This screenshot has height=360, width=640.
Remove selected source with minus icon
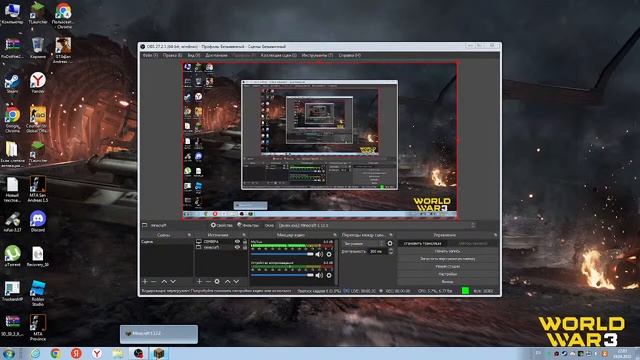(208, 282)
